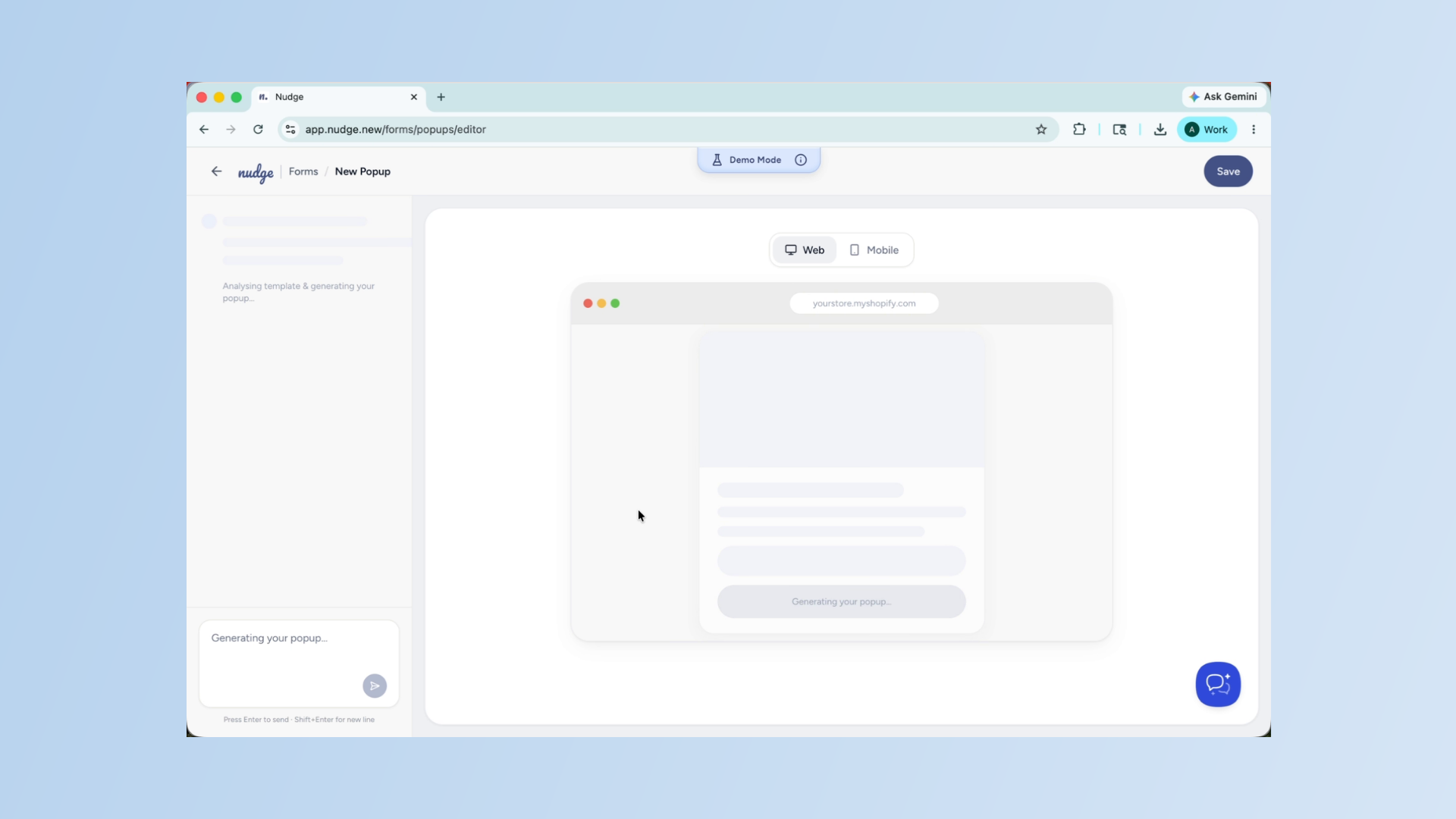The height and width of the screenshot is (819, 1456).
Task: Click the Press Enter to send hint
Action: click(299, 720)
